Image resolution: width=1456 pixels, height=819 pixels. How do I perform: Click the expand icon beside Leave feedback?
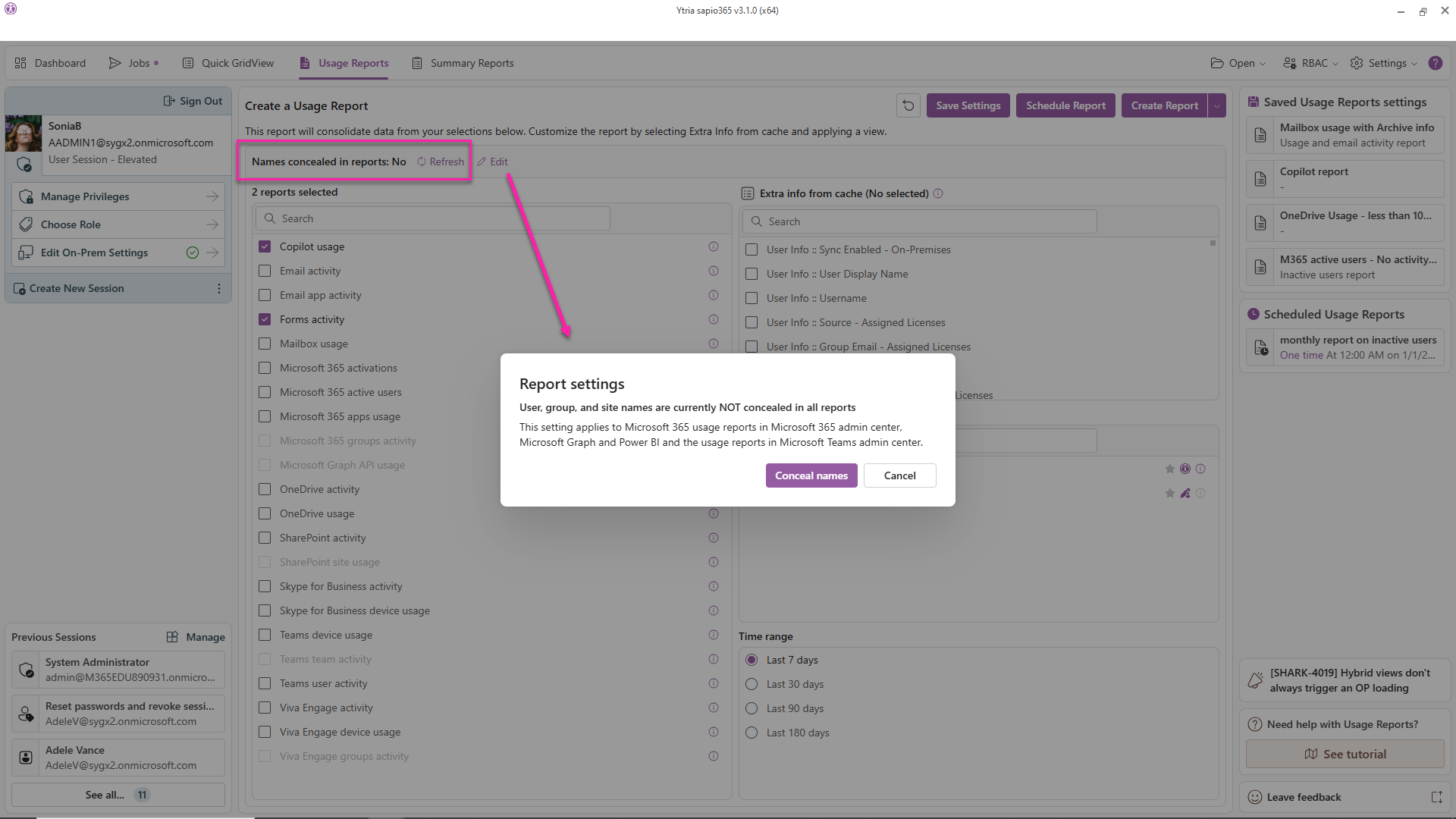(x=1436, y=797)
